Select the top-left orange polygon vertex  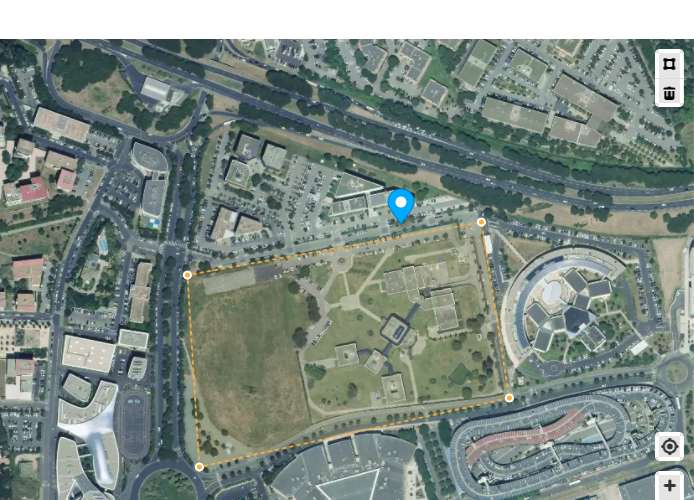click(x=187, y=275)
